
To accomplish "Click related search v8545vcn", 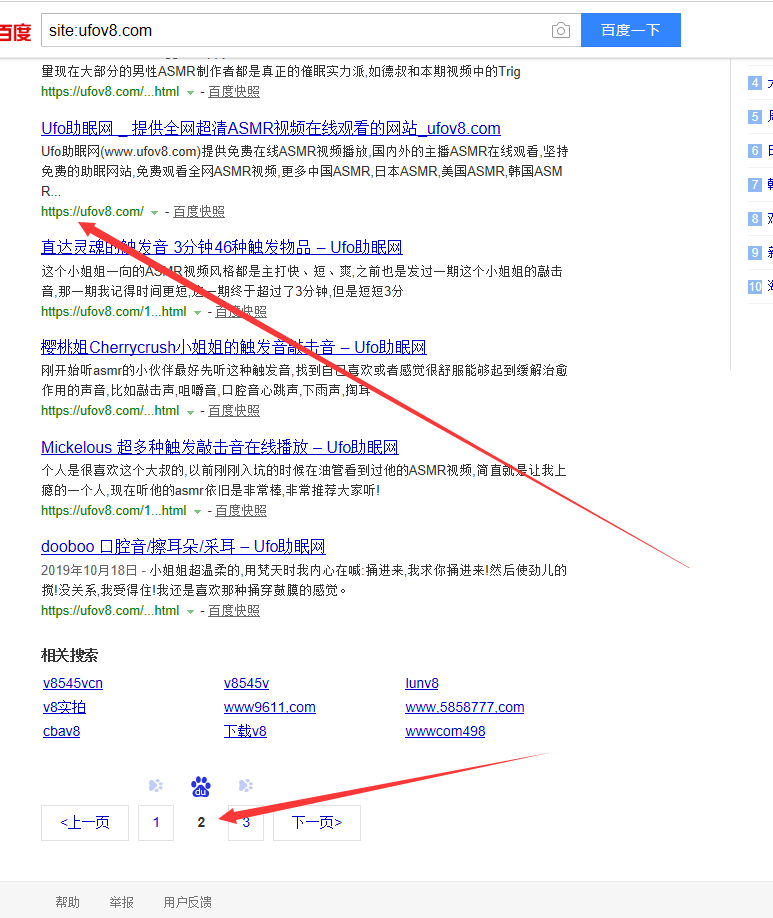I will [73, 683].
